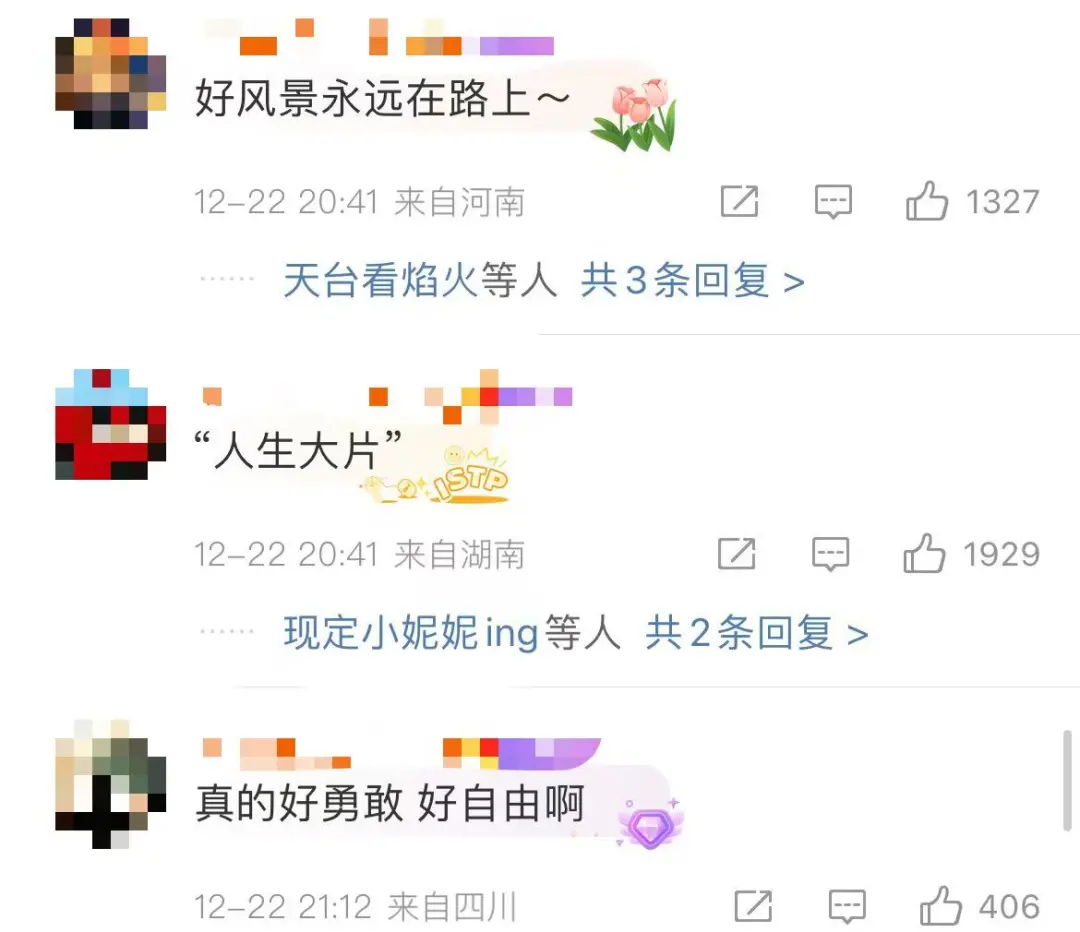The height and width of the screenshot is (932, 1080).
Task: View avatar of the Henan commenter
Action: (110, 74)
